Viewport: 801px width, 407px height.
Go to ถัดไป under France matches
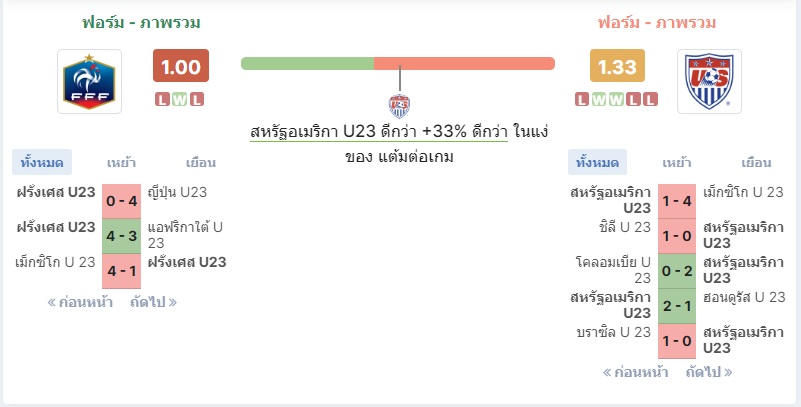153,302
